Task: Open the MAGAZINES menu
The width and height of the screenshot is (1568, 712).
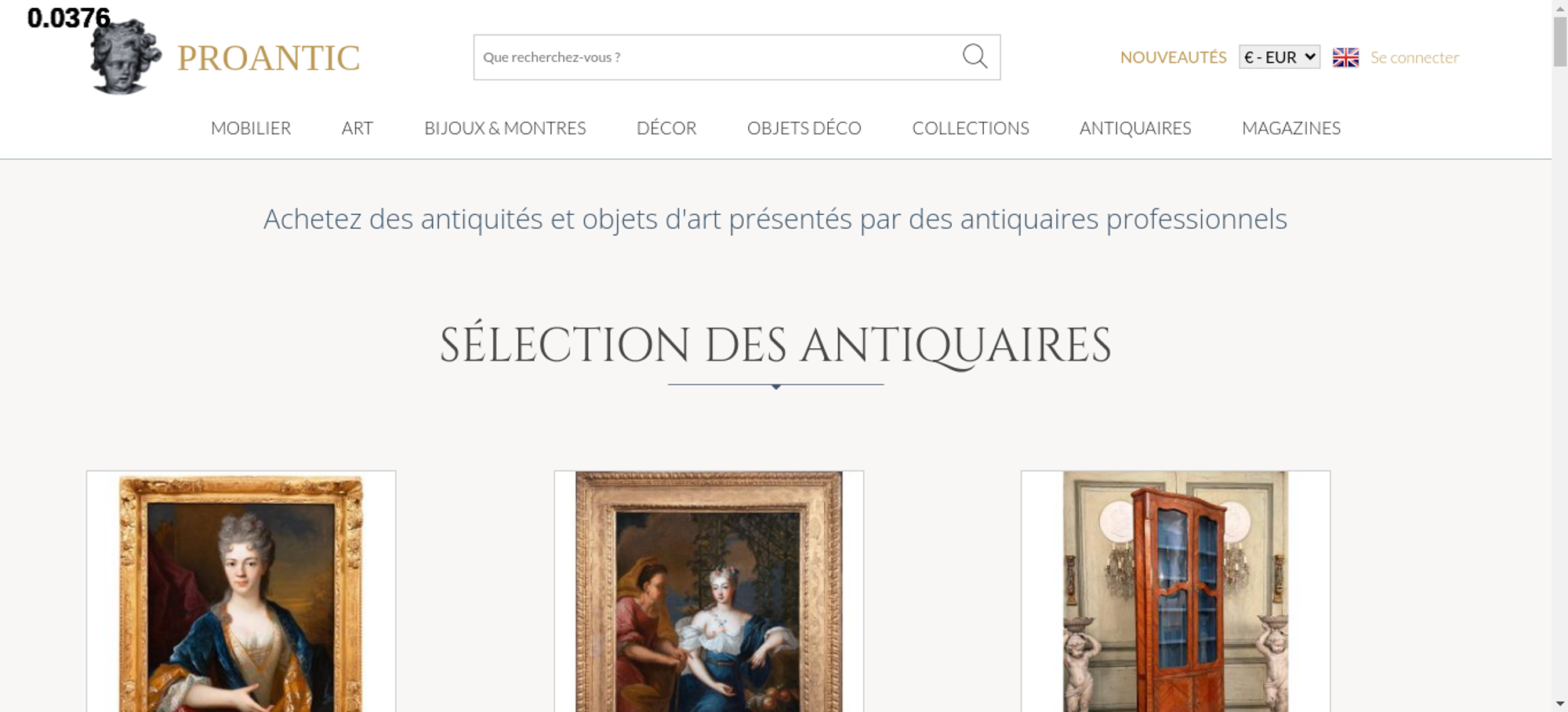Action: [1291, 128]
